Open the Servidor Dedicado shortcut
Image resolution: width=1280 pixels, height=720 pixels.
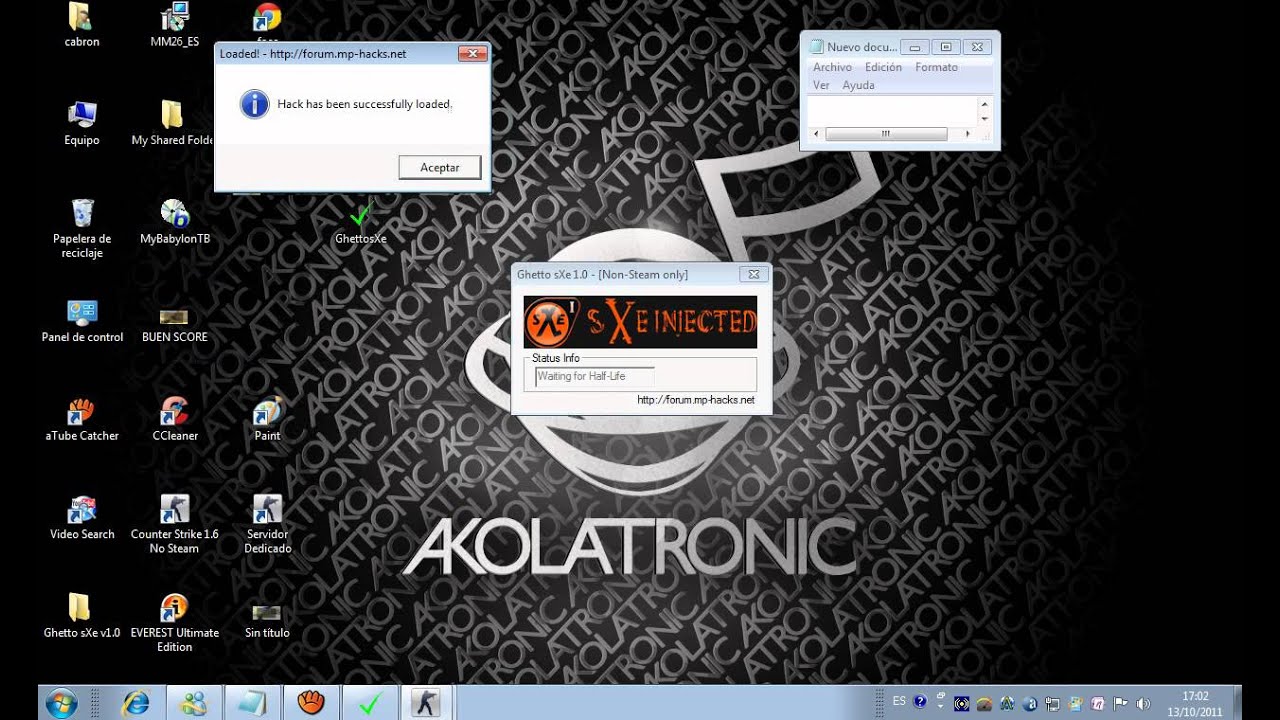pos(267,510)
